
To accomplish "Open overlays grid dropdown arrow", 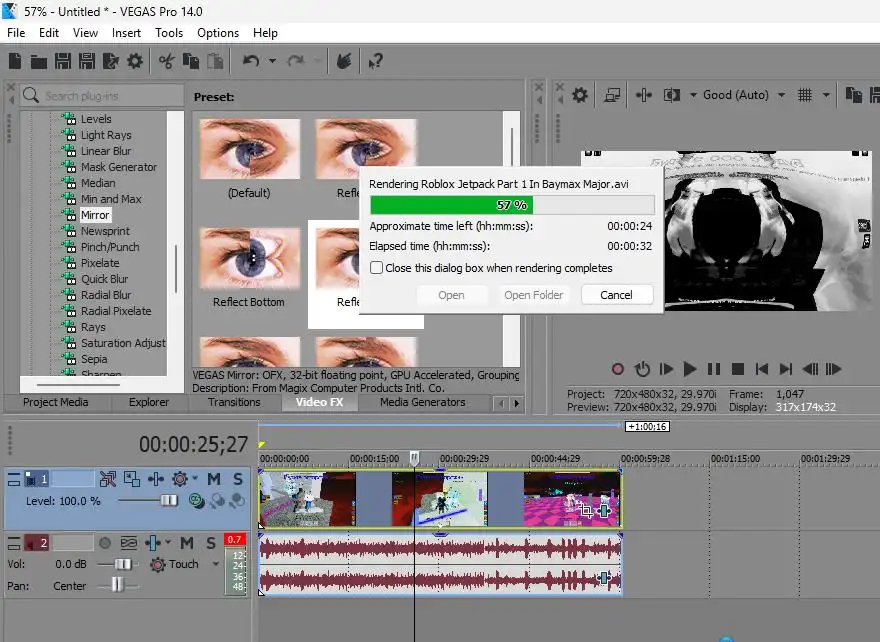I will pos(826,95).
